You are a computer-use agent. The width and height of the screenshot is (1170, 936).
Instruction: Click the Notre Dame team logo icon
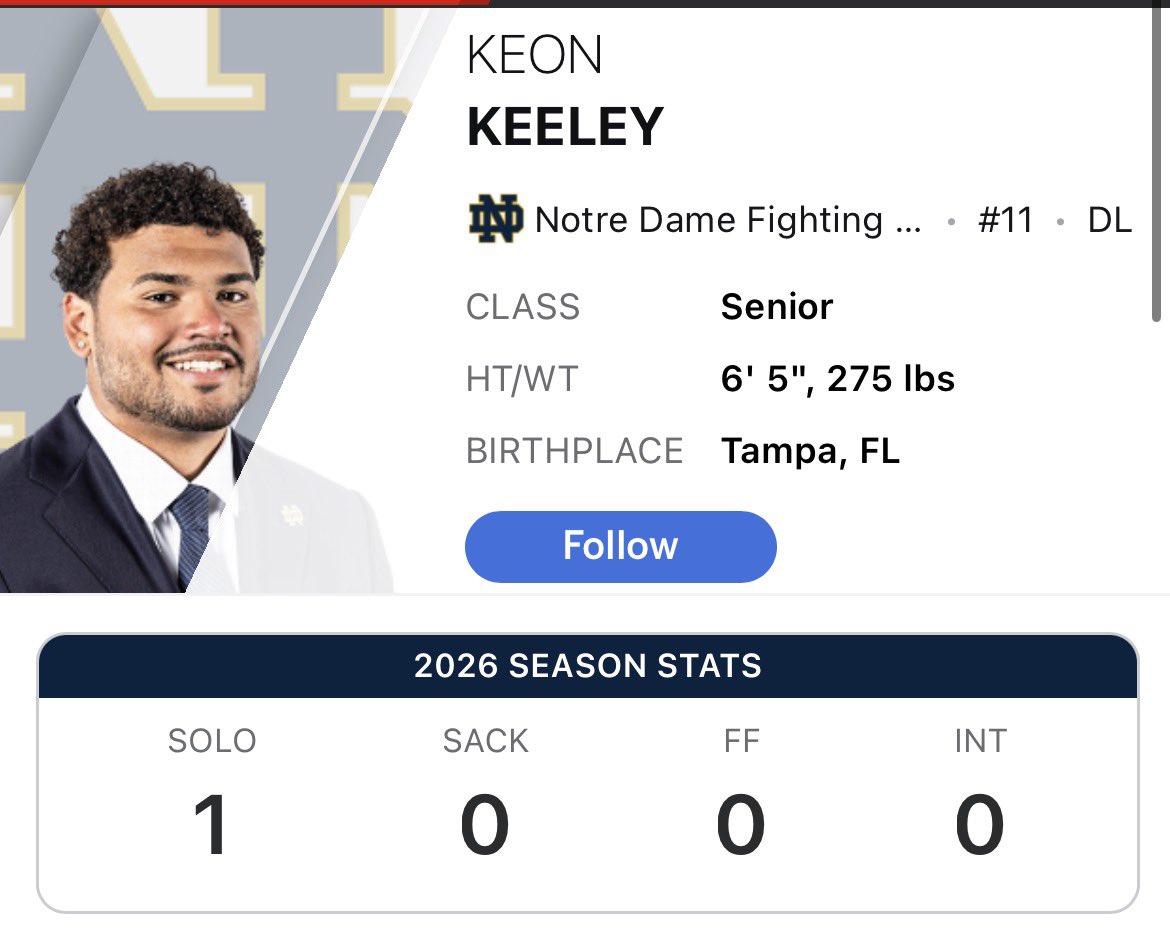pyautogui.click(x=495, y=219)
